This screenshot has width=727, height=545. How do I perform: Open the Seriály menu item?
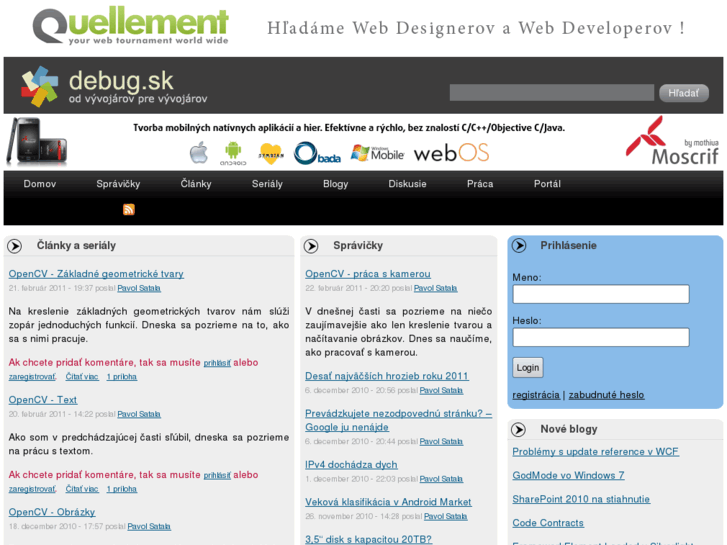click(267, 184)
